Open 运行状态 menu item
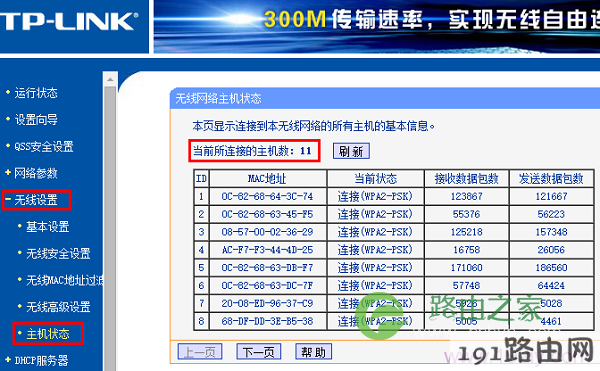This screenshot has width=600, height=371. [x=36, y=93]
